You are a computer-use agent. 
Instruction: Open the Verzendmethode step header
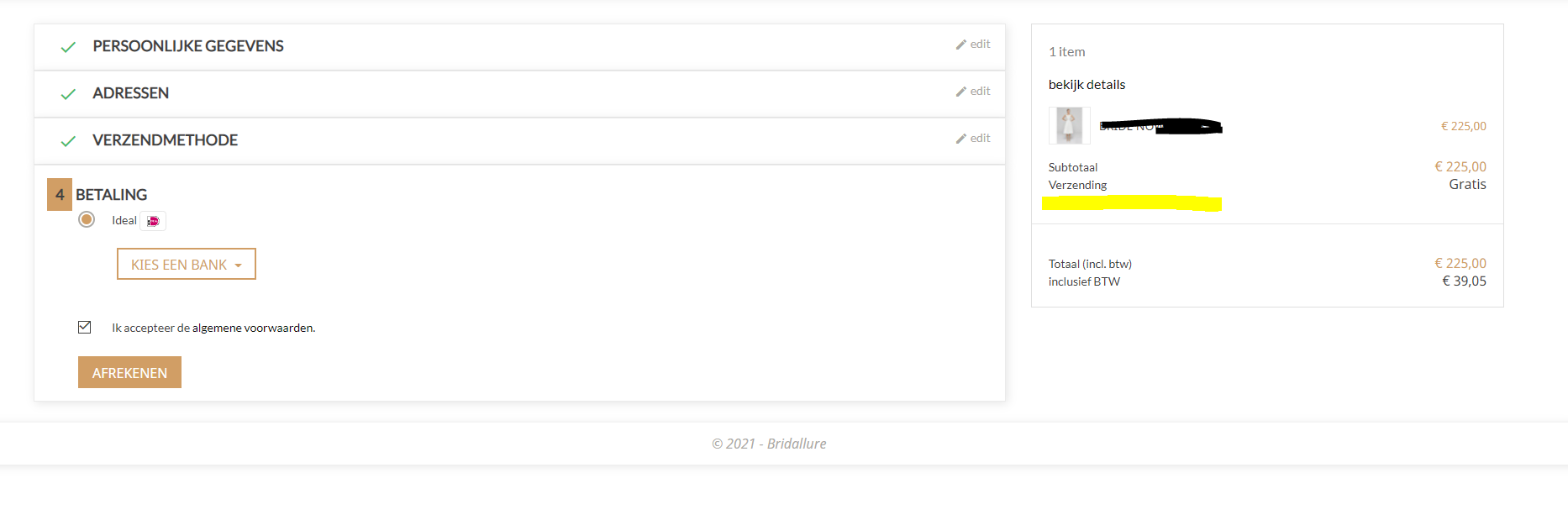pyautogui.click(x=166, y=140)
